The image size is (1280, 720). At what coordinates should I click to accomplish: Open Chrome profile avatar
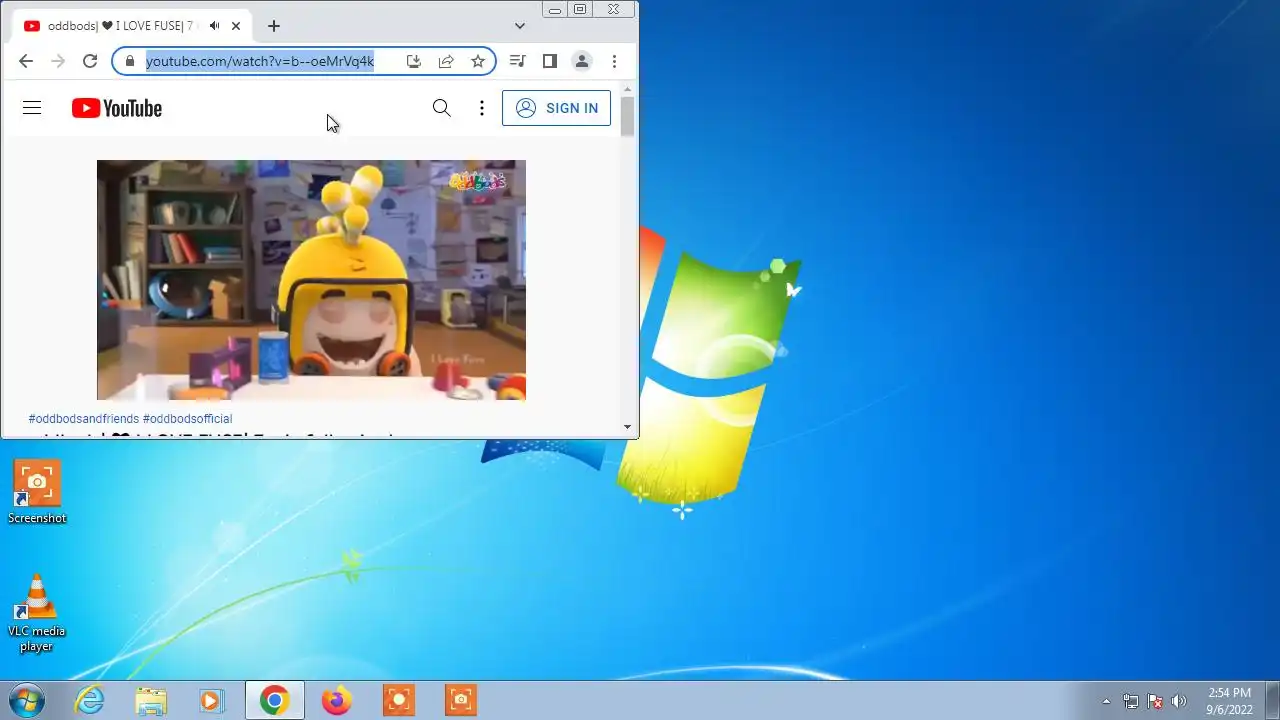click(x=582, y=61)
